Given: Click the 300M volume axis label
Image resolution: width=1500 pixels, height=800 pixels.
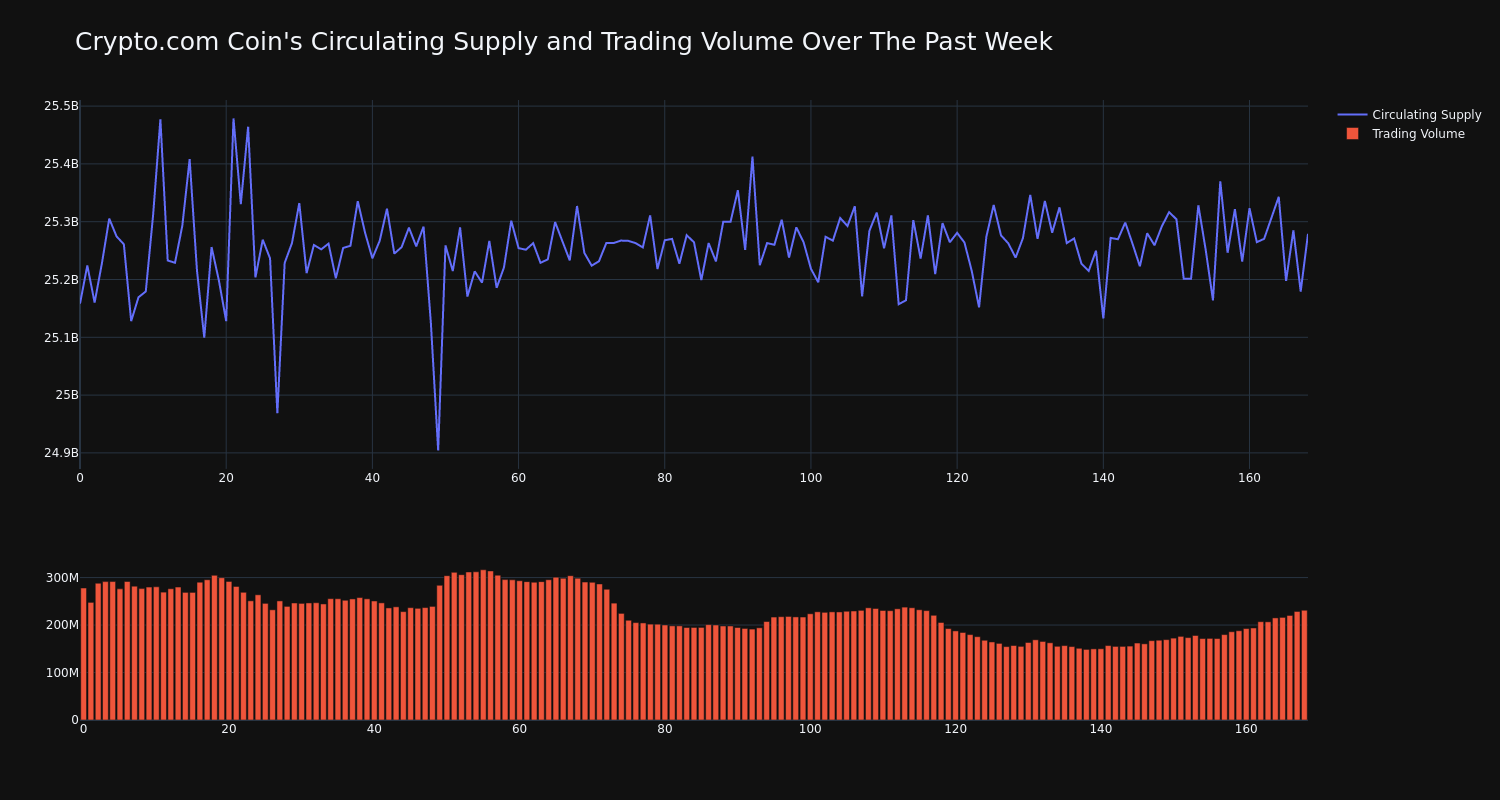Looking at the screenshot, I should click(62, 578).
